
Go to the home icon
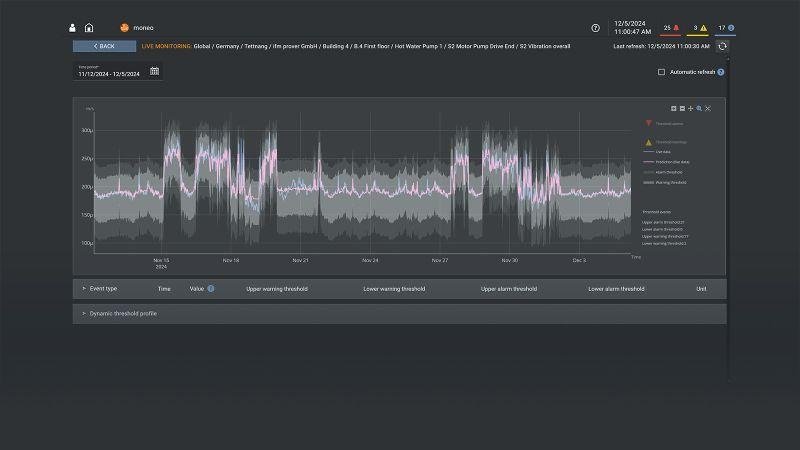tap(89, 28)
